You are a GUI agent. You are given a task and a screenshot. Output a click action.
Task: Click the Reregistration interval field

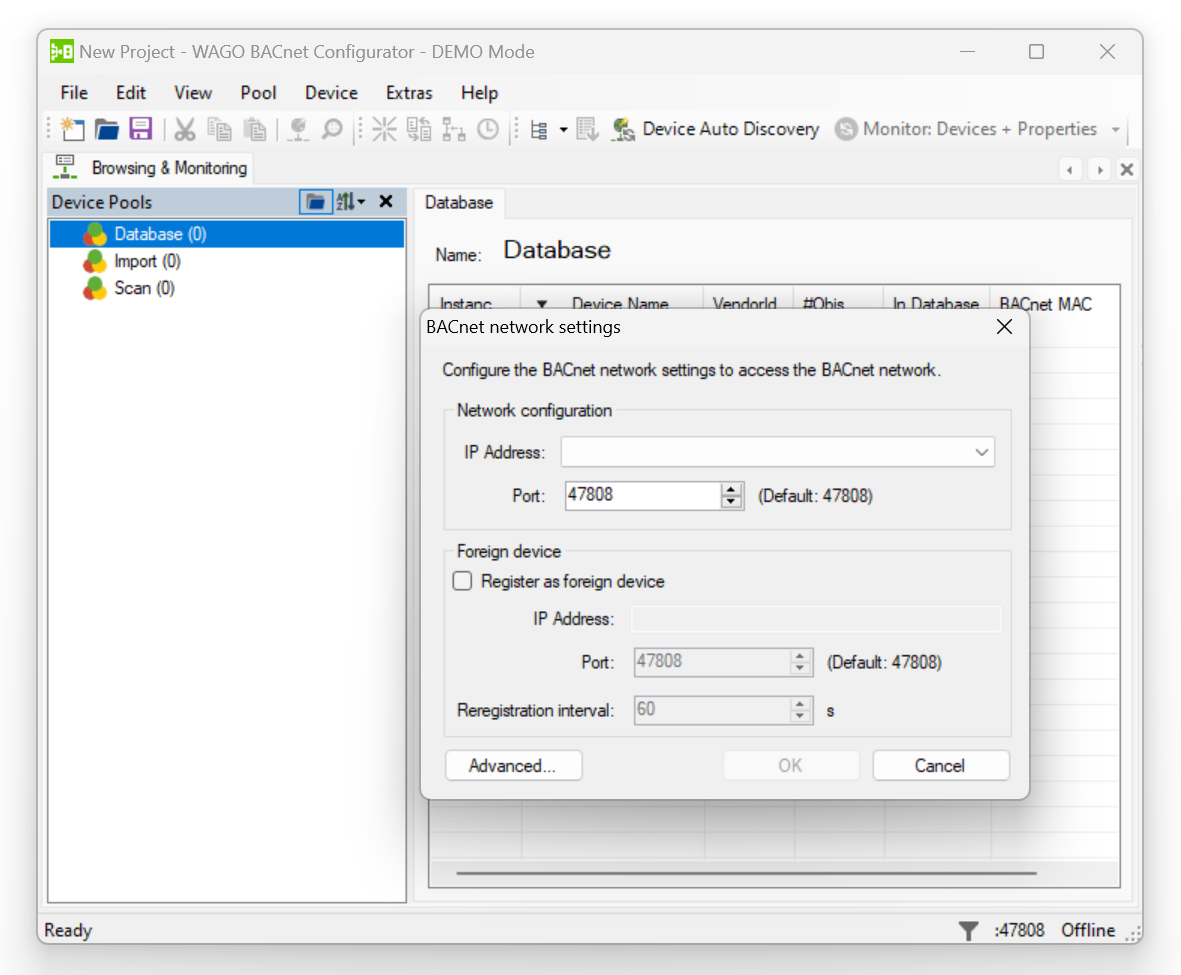[x=712, y=711]
